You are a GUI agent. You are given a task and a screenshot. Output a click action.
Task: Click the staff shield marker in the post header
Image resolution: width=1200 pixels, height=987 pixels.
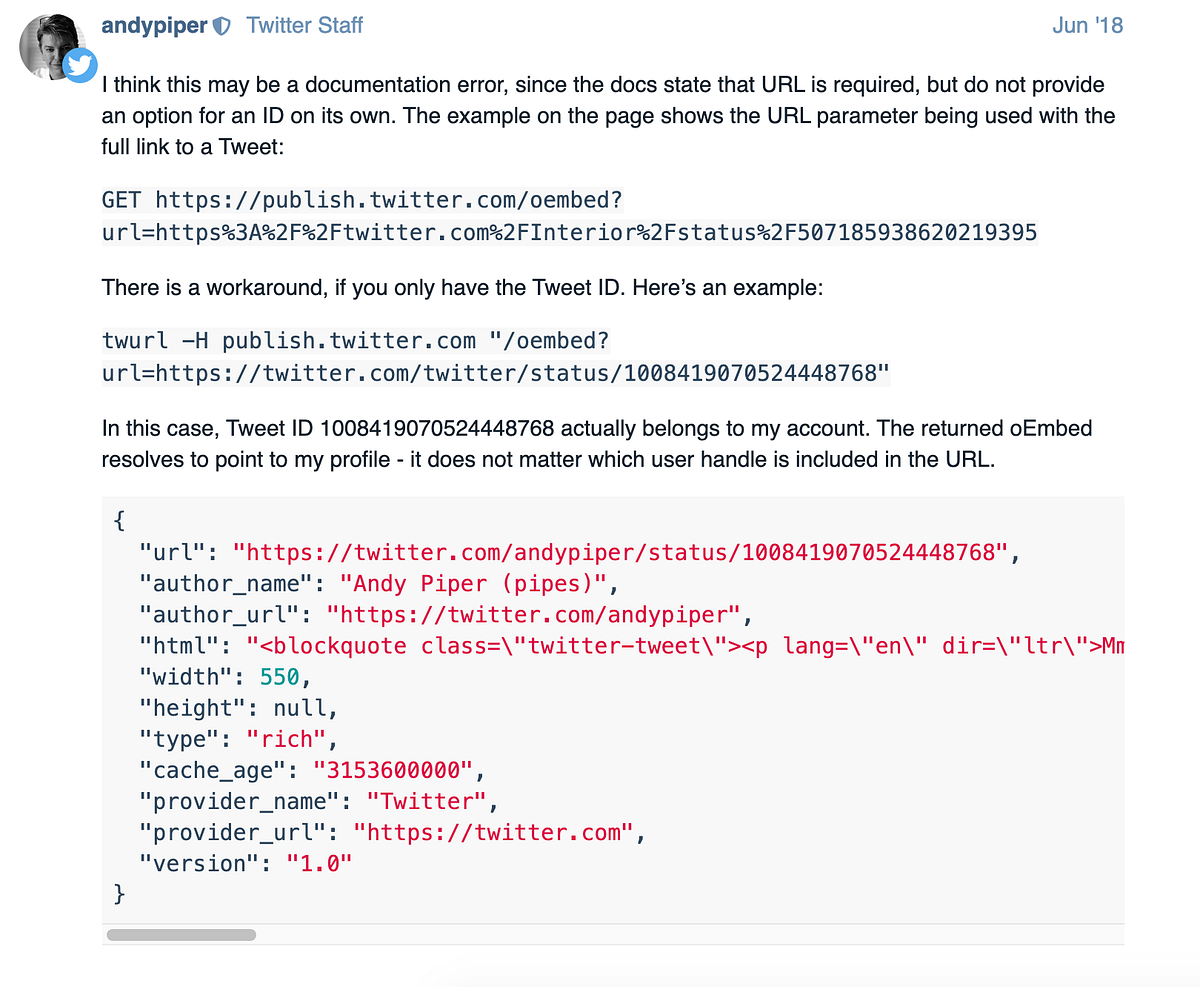[x=220, y=24]
